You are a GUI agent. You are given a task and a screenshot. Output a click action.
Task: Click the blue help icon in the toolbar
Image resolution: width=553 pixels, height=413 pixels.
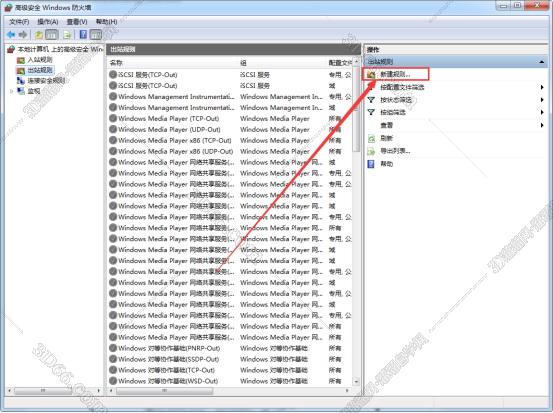[x=83, y=35]
